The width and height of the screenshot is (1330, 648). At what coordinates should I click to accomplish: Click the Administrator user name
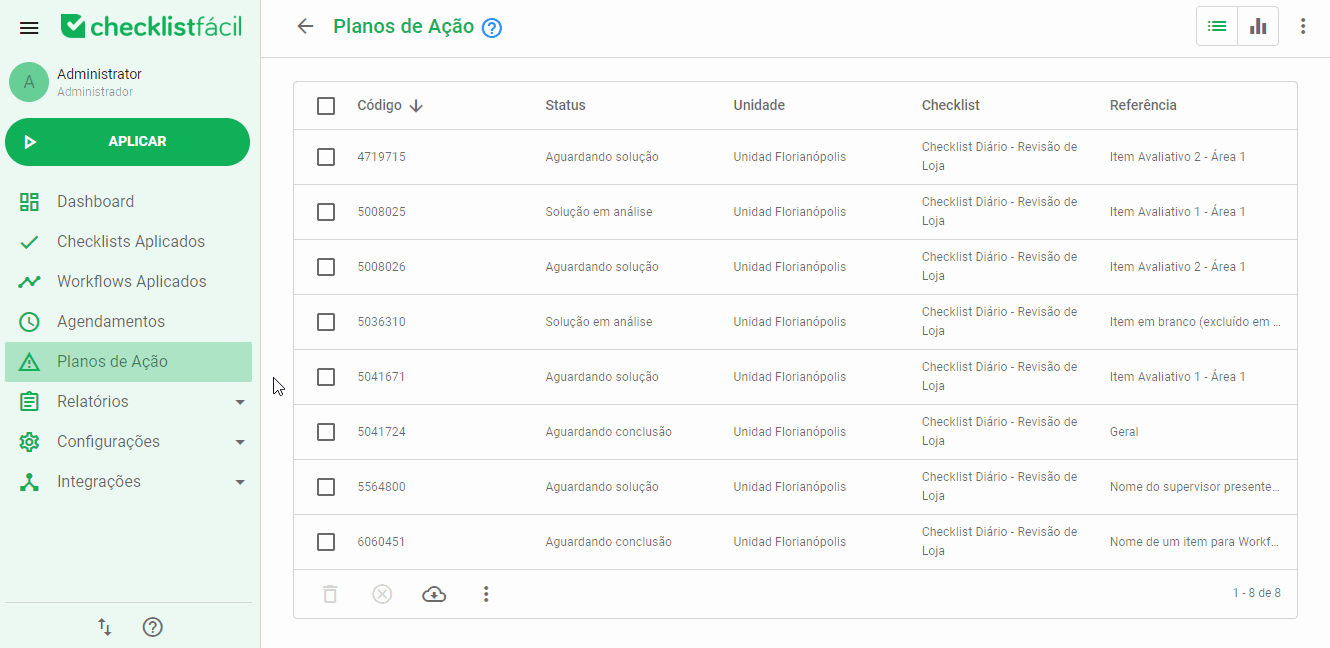(99, 74)
